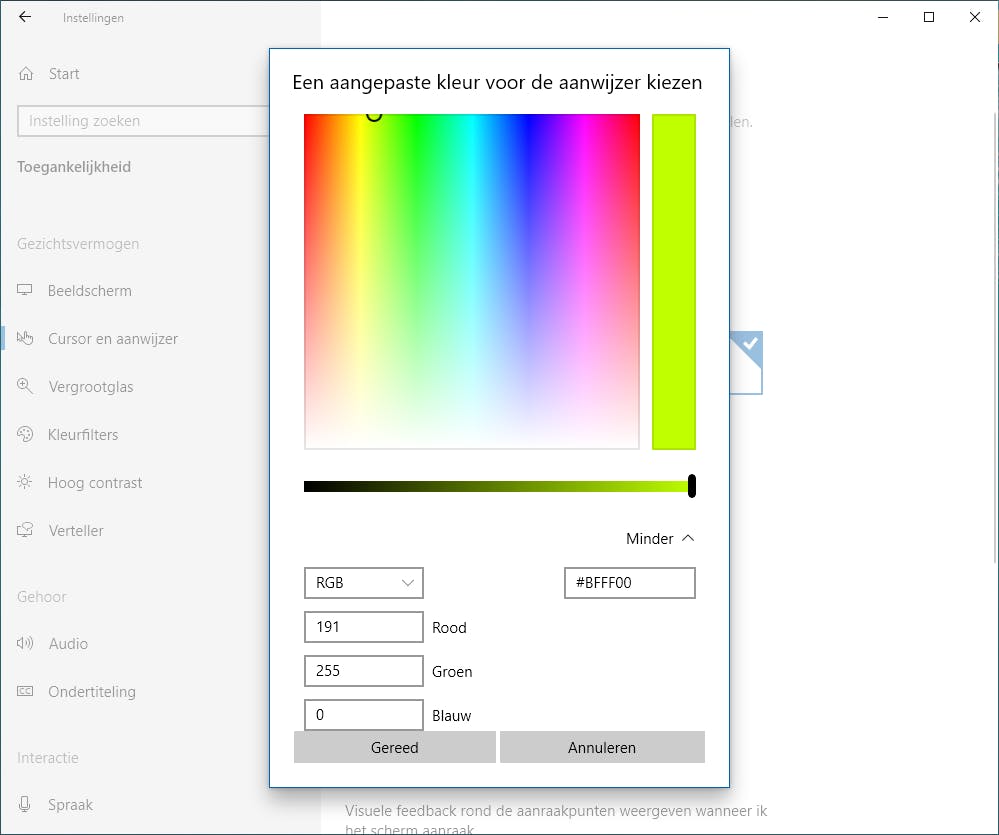The height and width of the screenshot is (835, 999).
Task: Collapse details with the Minder chevron
Action: tap(688, 538)
